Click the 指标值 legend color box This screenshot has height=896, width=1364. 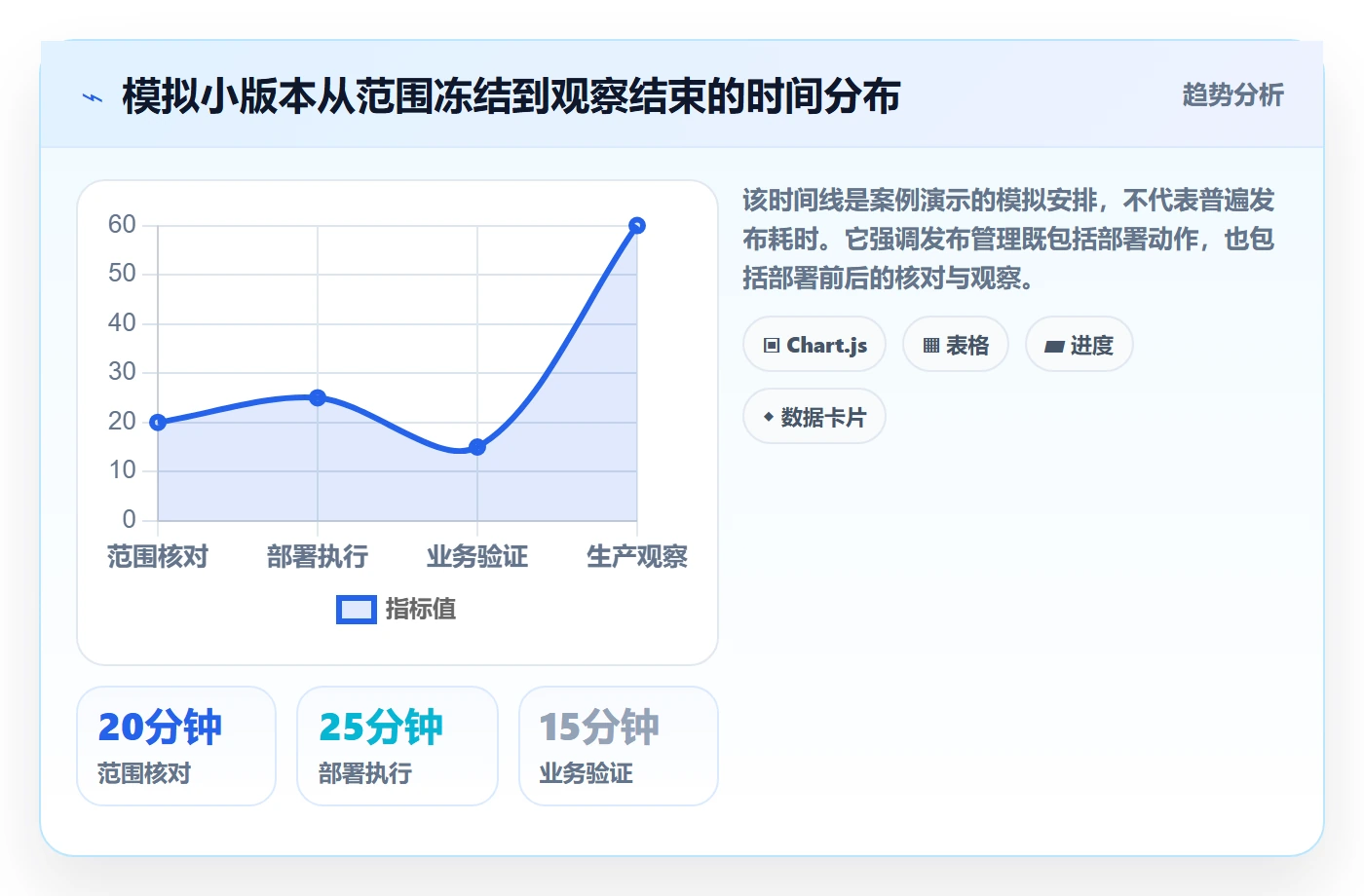coord(357,610)
